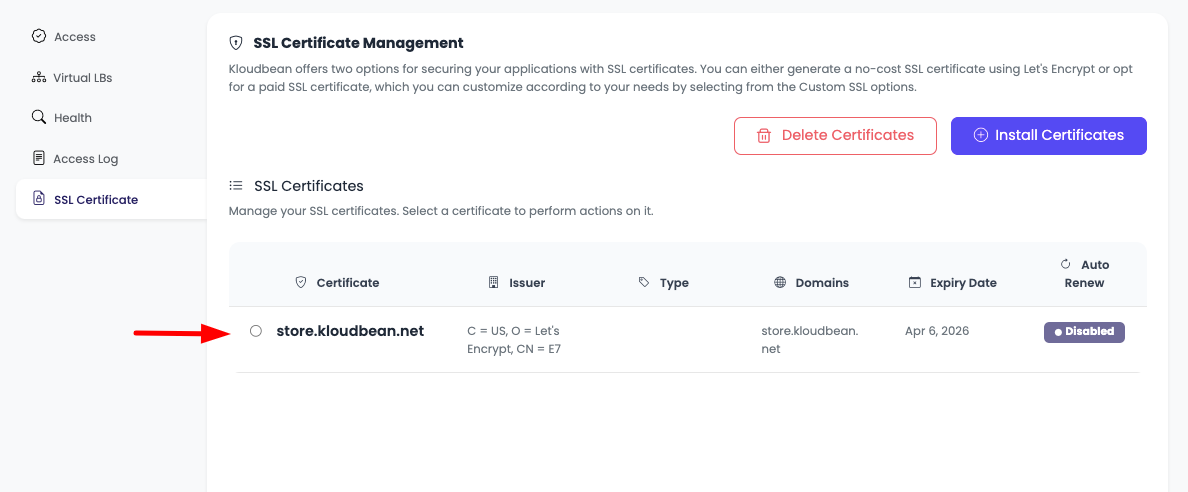Click the Auto Renew refresh icon
The width and height of the screenshot is (1188, 492).
click(1065, 264)
